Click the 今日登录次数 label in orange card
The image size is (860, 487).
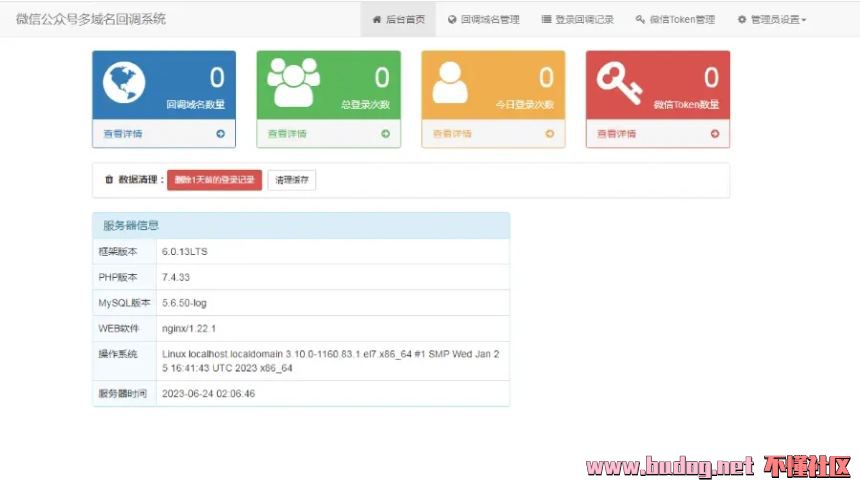525,104
